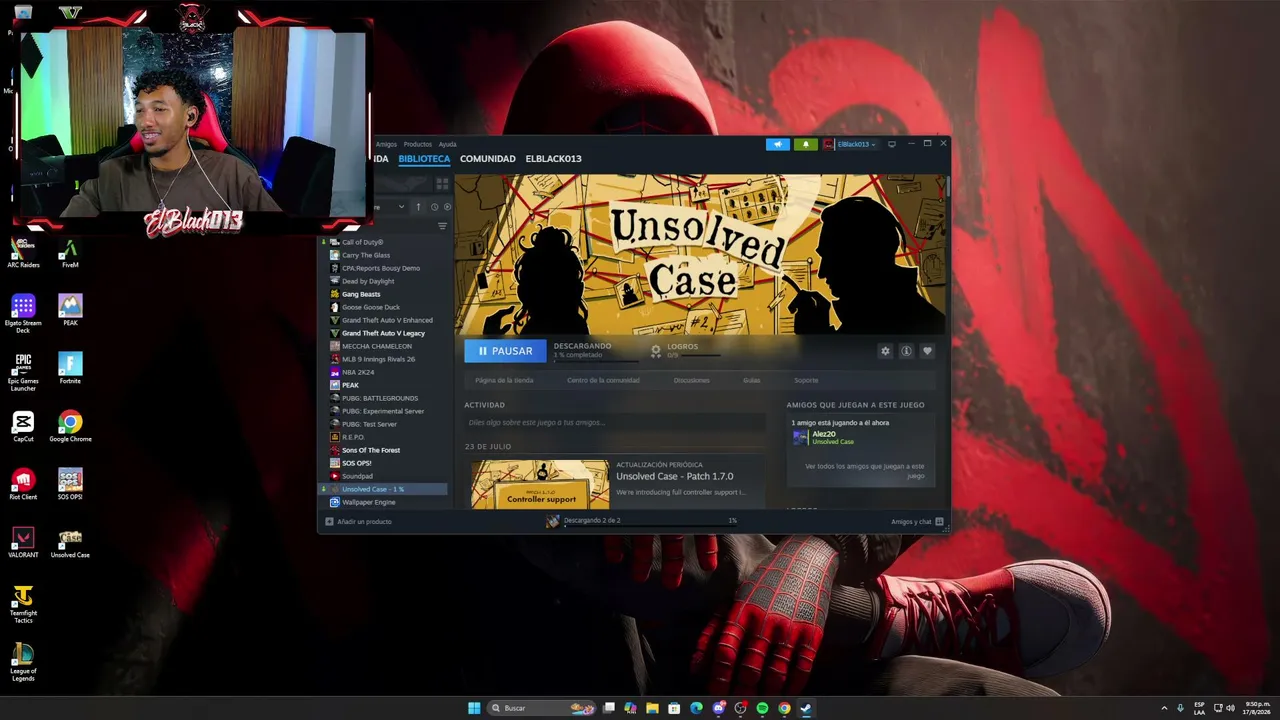
Task: Switch to BIBLIOTECA tab
Action: click(x=424, y=159)
